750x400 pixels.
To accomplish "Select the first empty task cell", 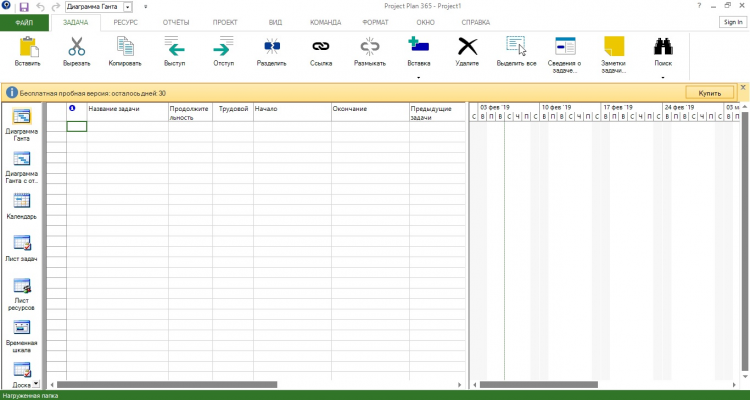I will point(77,126).
